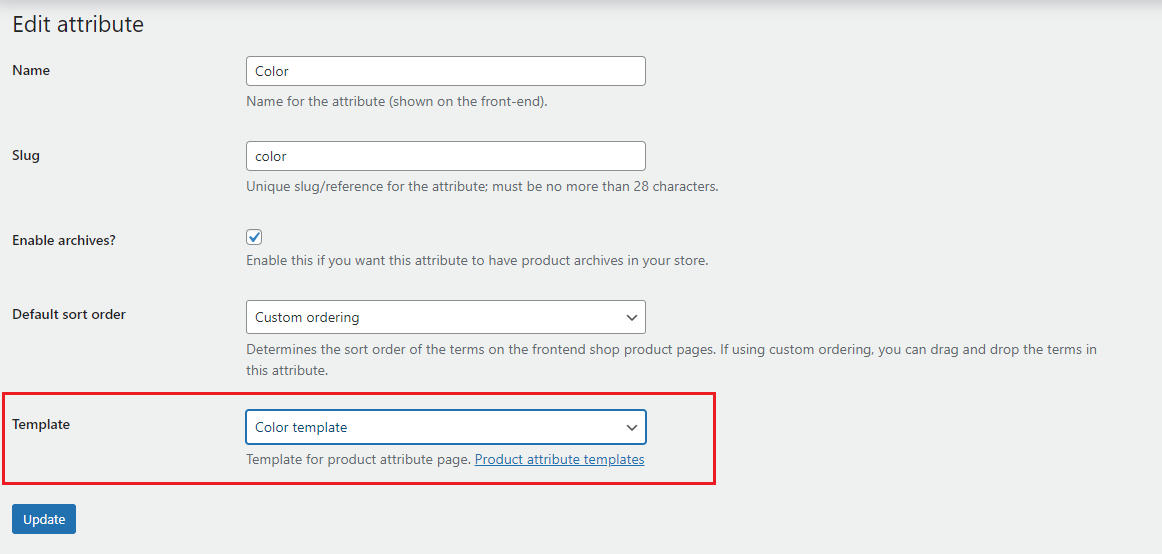1162x554 pixels.
Task: Click the bold Template label
Action: click(x=41, y=424)
